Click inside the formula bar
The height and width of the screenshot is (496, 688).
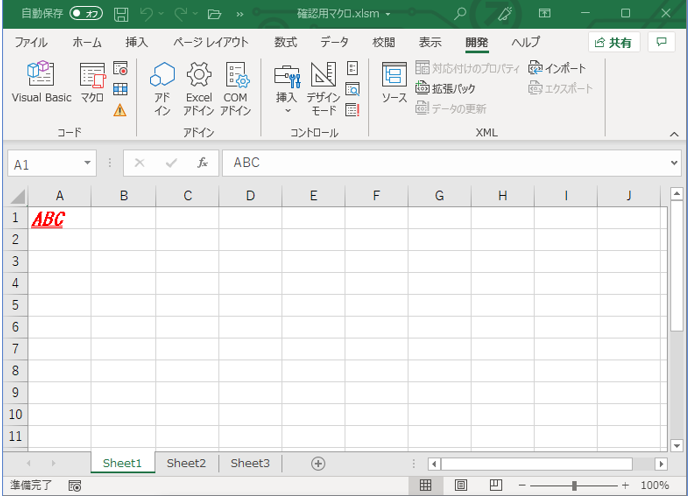click(x=444, y=163)
